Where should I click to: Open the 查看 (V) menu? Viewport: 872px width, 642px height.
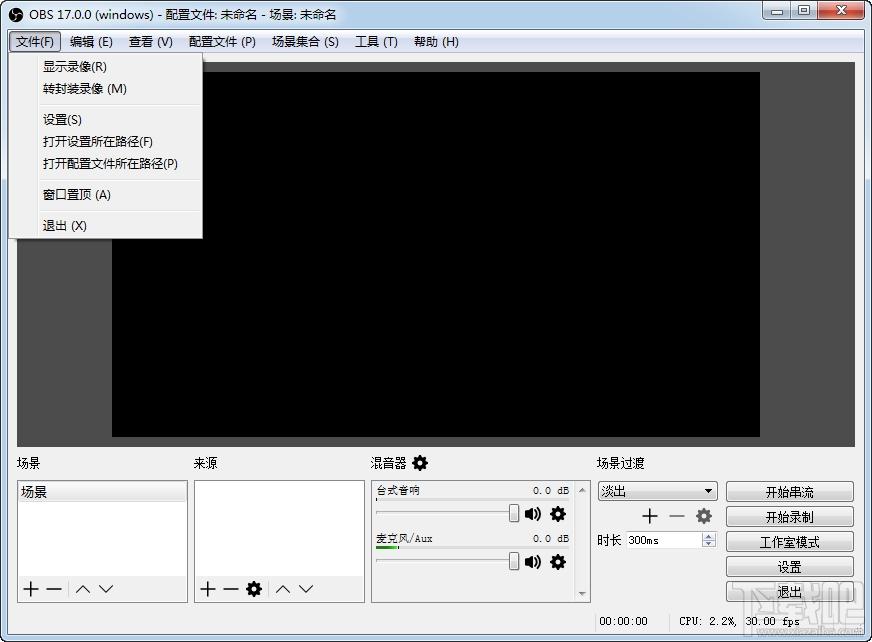coord(151,42)
